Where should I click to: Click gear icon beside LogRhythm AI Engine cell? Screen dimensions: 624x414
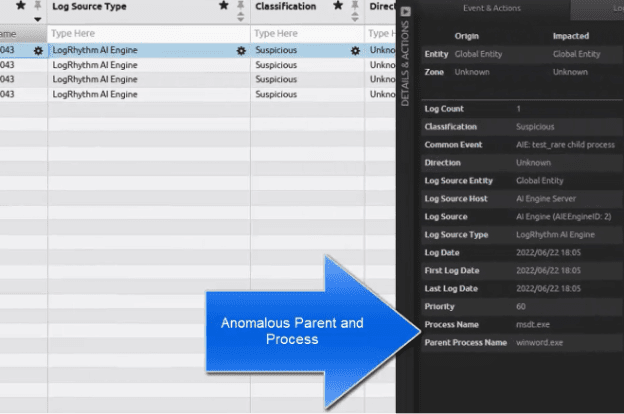point(241,50)
